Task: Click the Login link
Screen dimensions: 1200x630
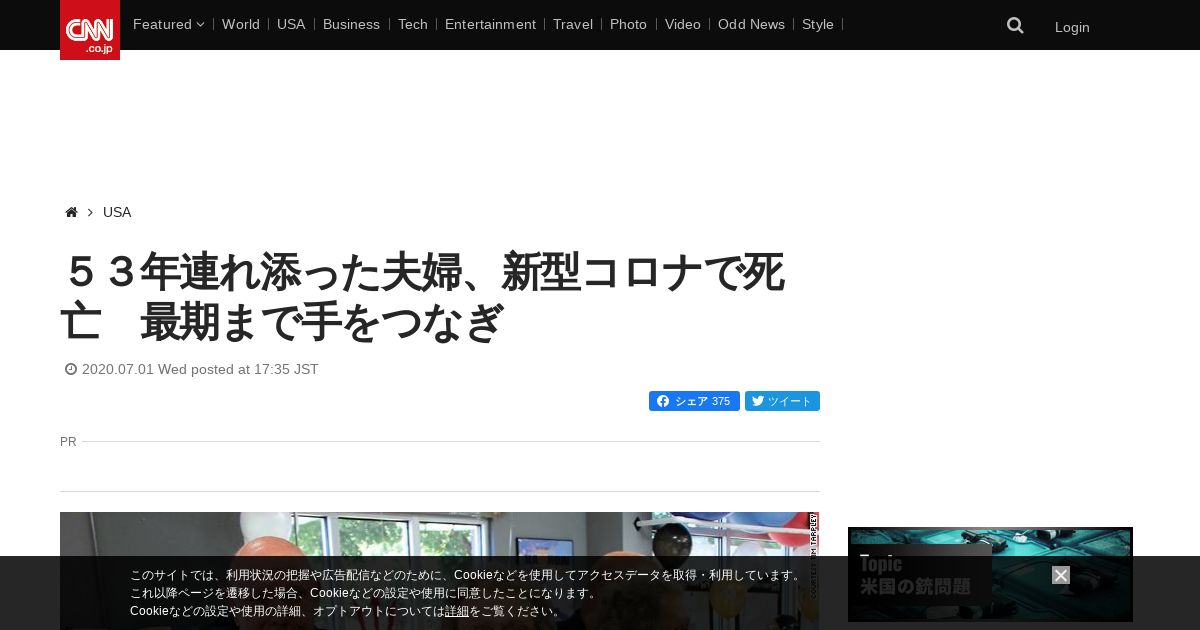Action: point(1072,27)
